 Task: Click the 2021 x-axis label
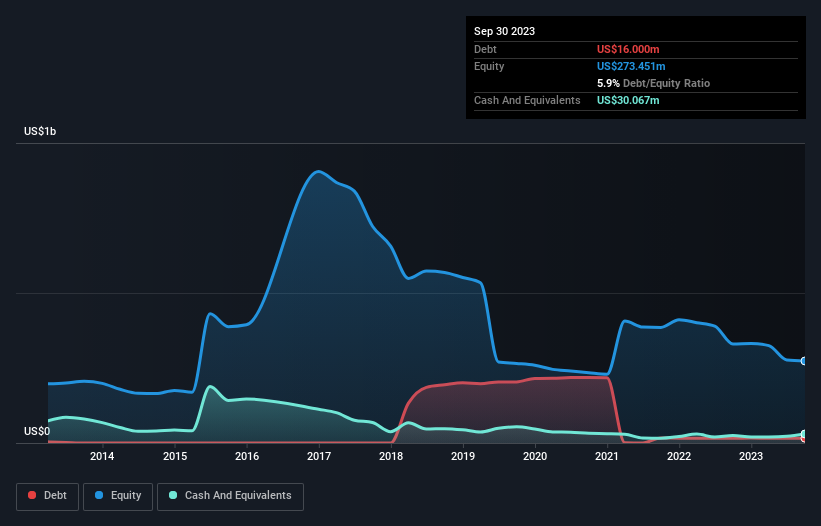607,456
